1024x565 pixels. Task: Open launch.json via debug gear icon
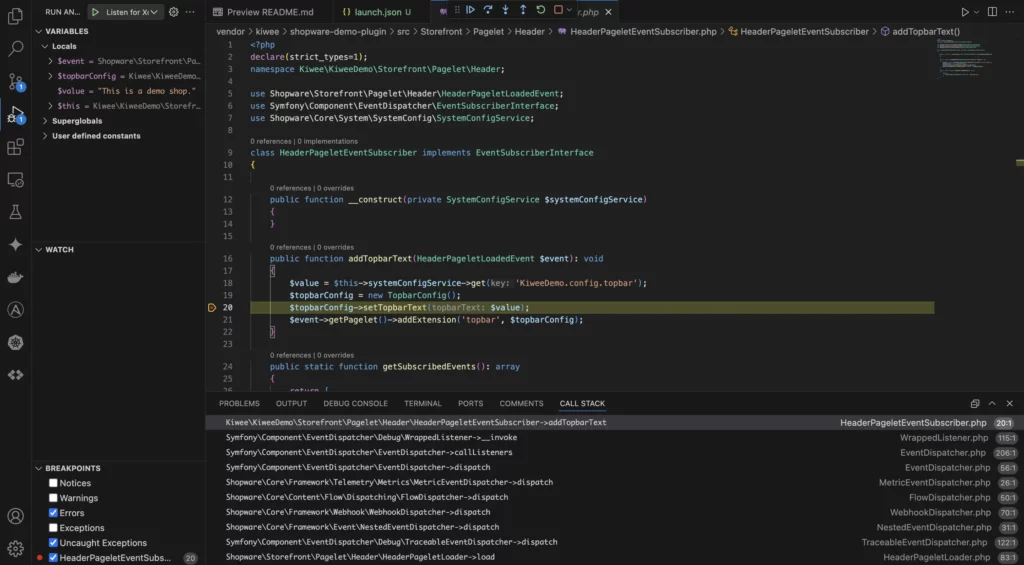click(x=174, y=12)
